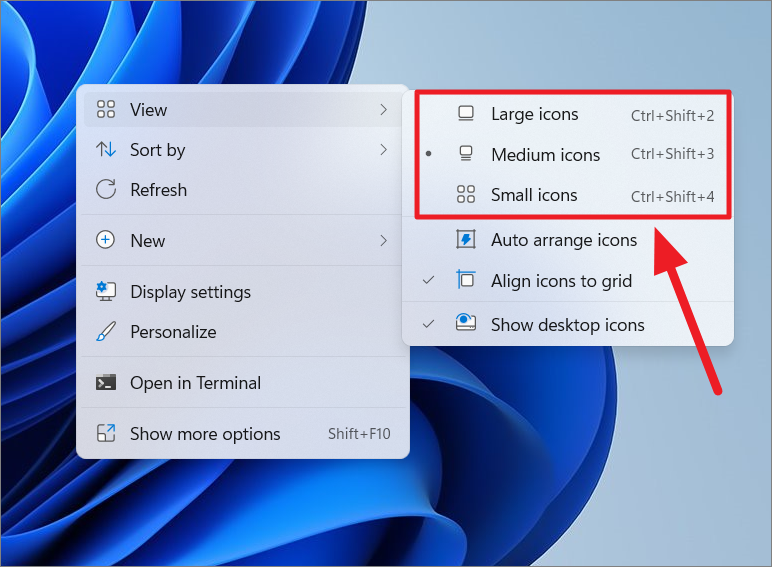Screen dimensions: 772x567
Task: Click the Large icons monitor icon
Action: pos(466,114)
